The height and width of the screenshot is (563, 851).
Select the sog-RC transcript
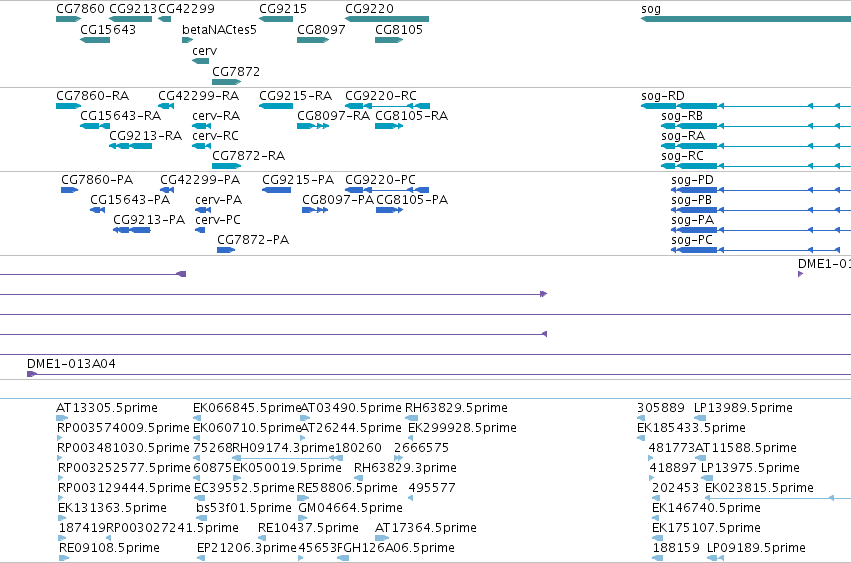[682, 156]
